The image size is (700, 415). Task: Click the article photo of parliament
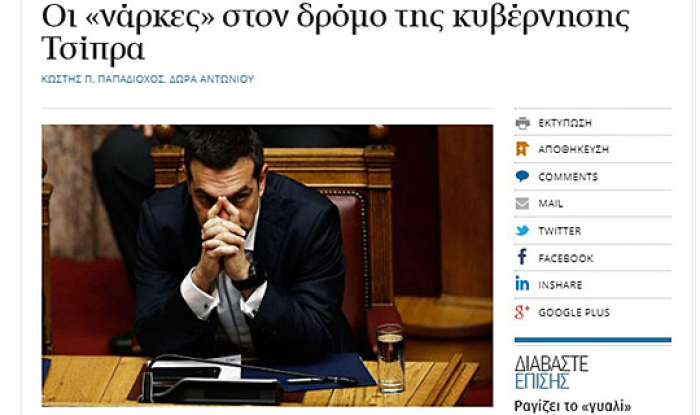267,266
